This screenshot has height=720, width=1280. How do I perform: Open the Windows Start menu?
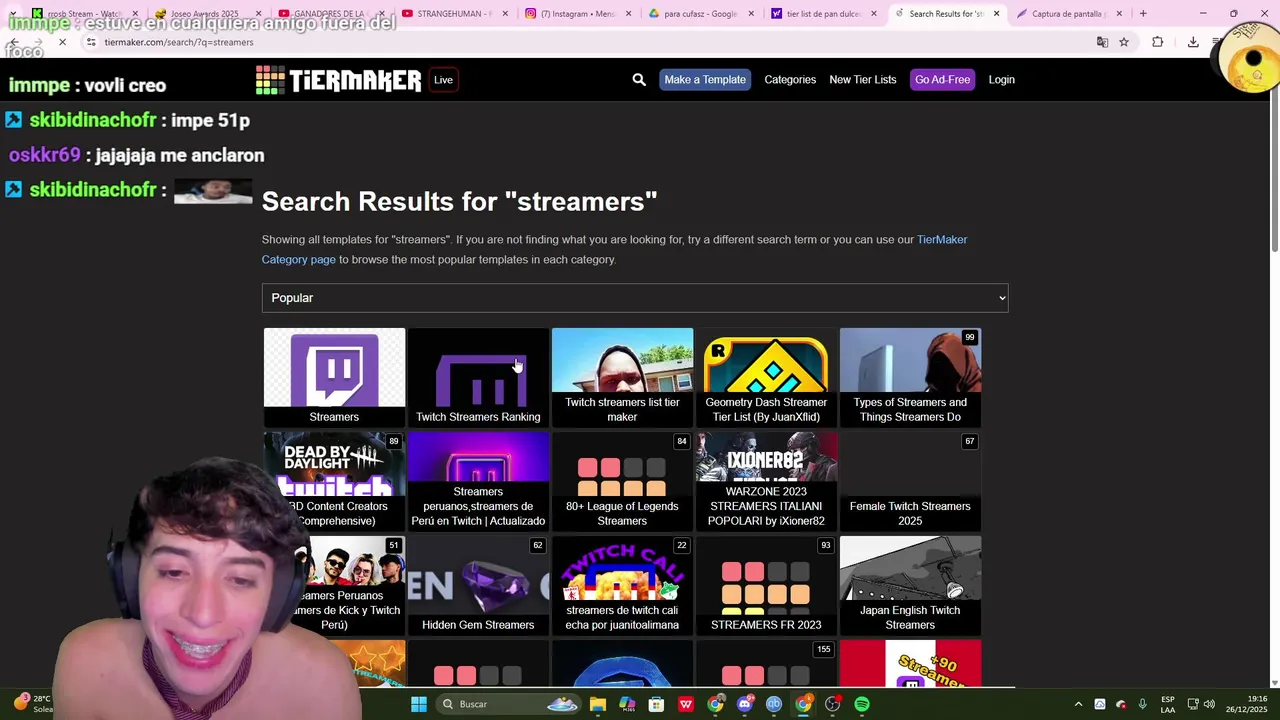(x=419, y=704)
